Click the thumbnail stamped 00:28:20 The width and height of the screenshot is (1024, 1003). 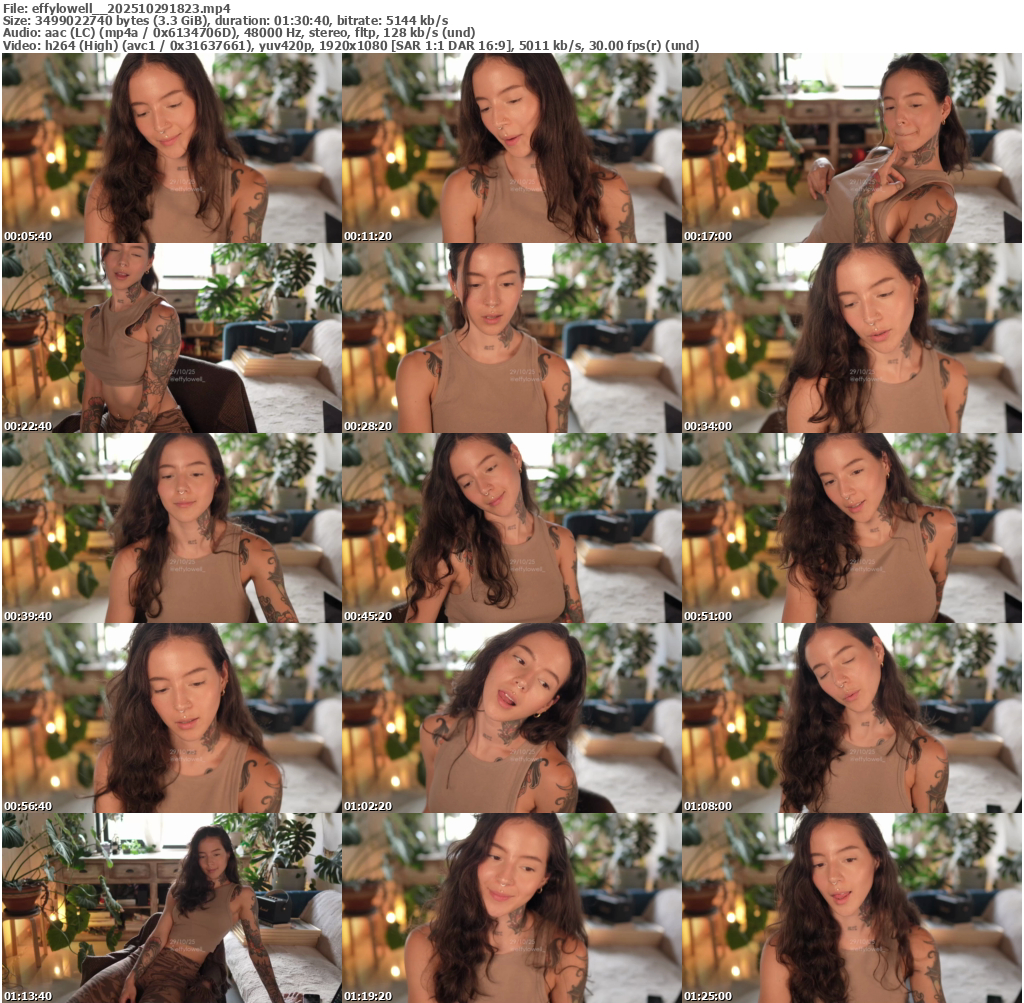[x=512, y=338]
